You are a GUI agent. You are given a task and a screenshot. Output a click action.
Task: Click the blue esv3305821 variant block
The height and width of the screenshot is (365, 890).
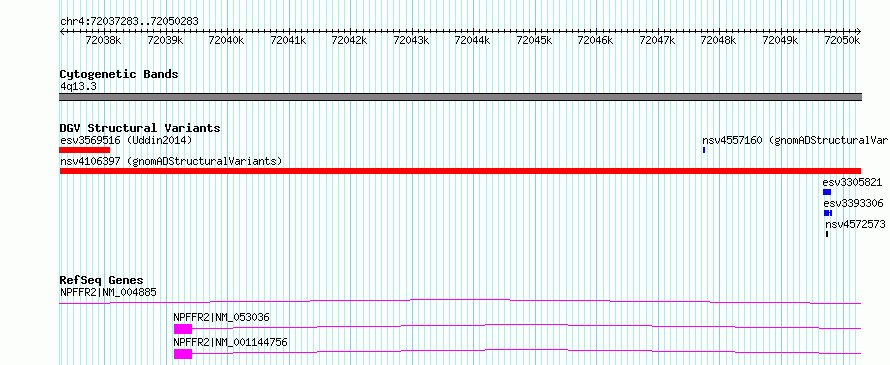coord(827,192)
